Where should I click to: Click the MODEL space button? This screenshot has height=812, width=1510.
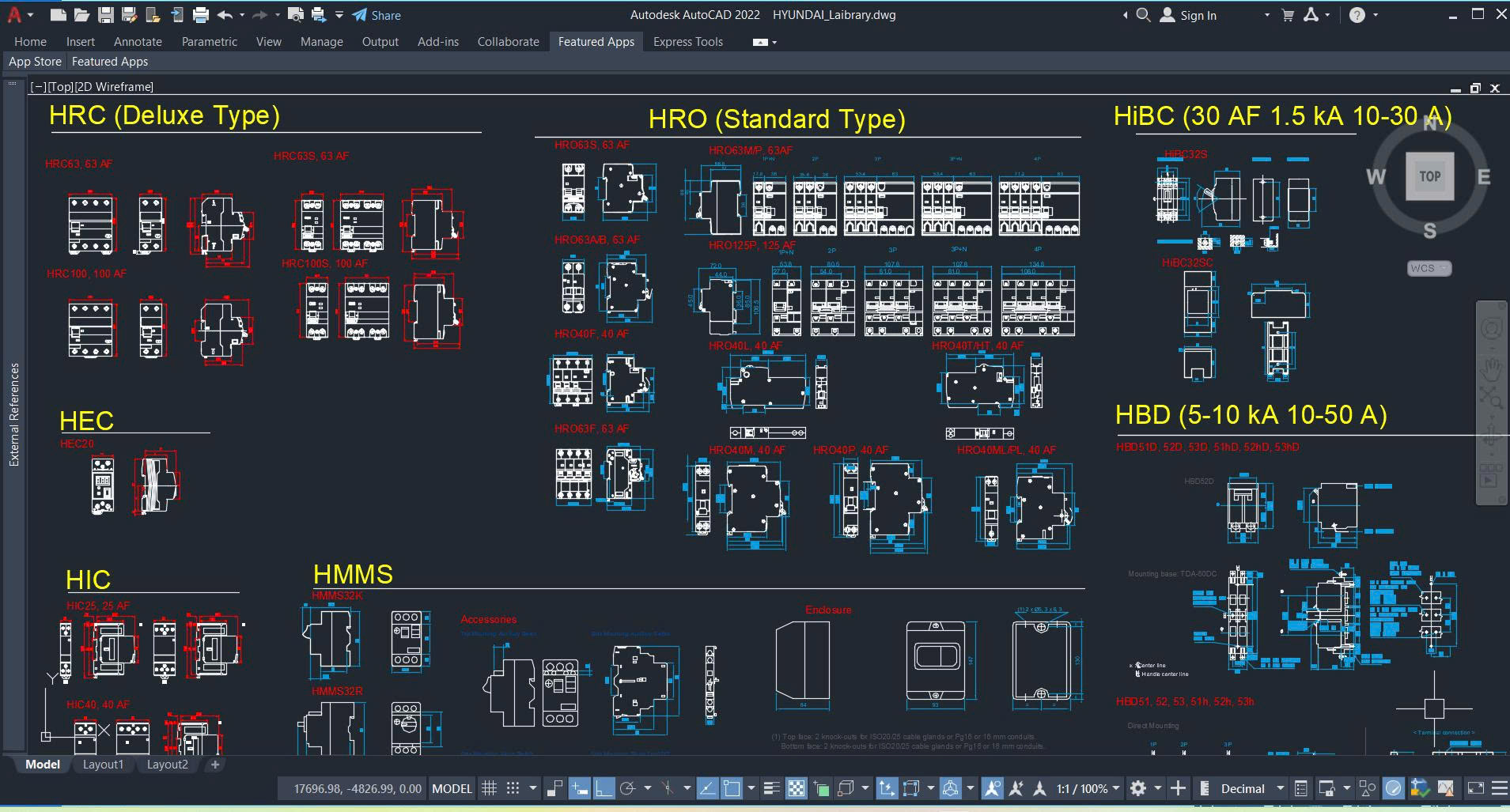tap(452, 788)
